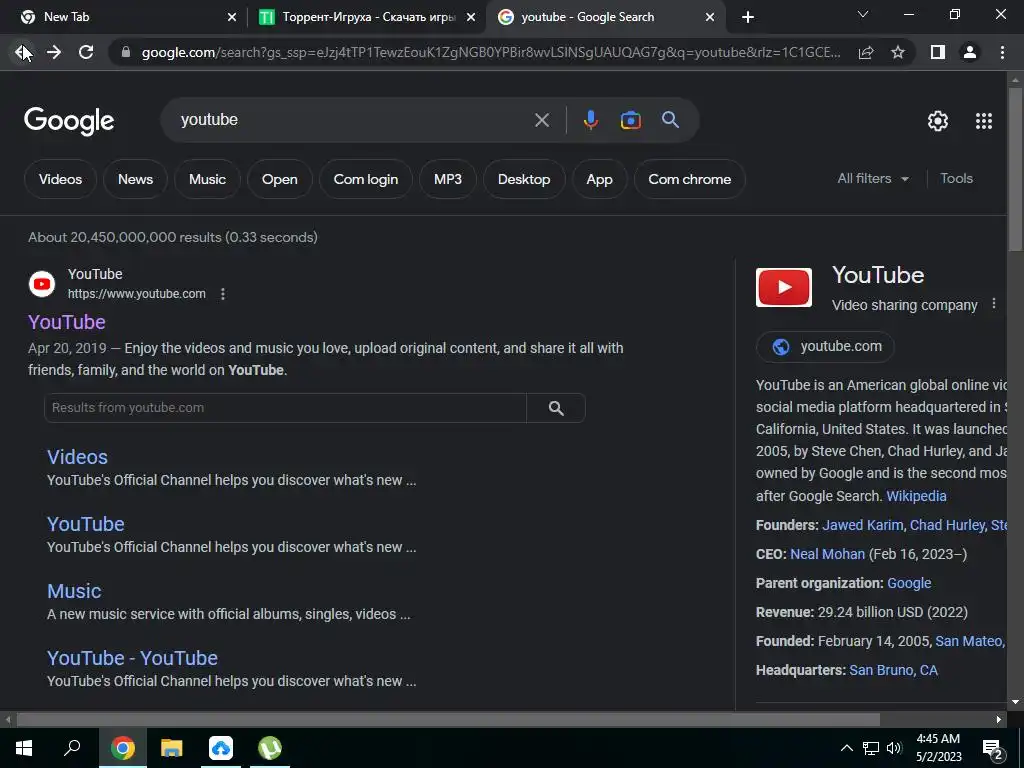1024x768 pixels.
Task: Click the Google logo
Action: pos(69,121)
